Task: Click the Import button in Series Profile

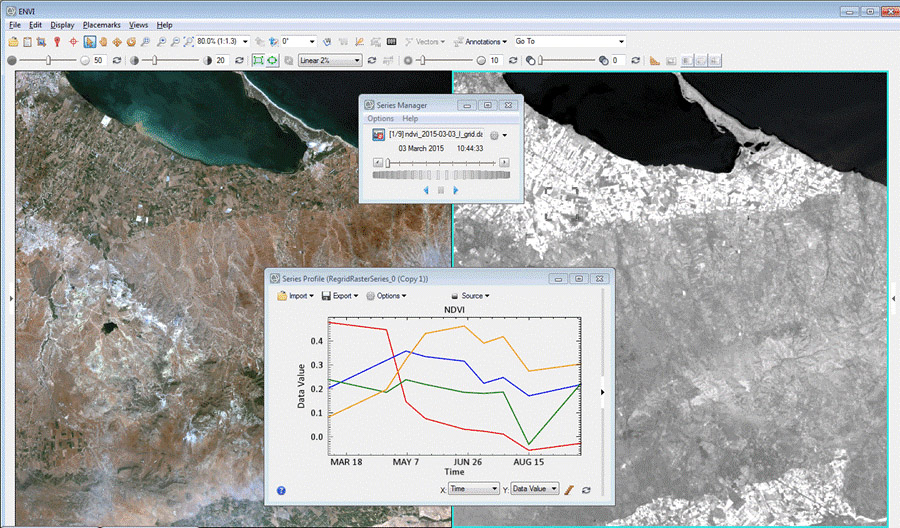Action: click(x=297, y=296)
